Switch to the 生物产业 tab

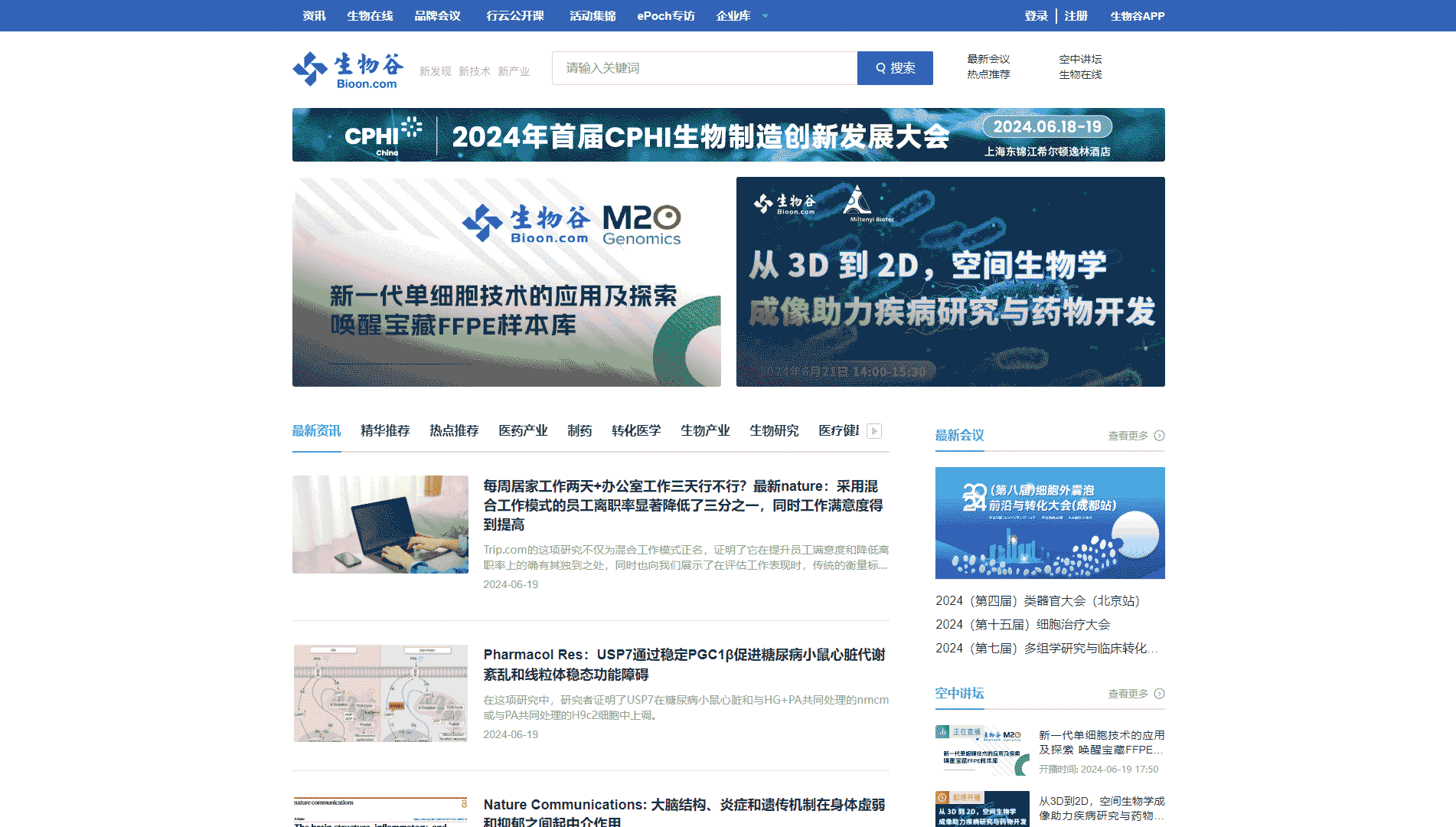(705, 430)
